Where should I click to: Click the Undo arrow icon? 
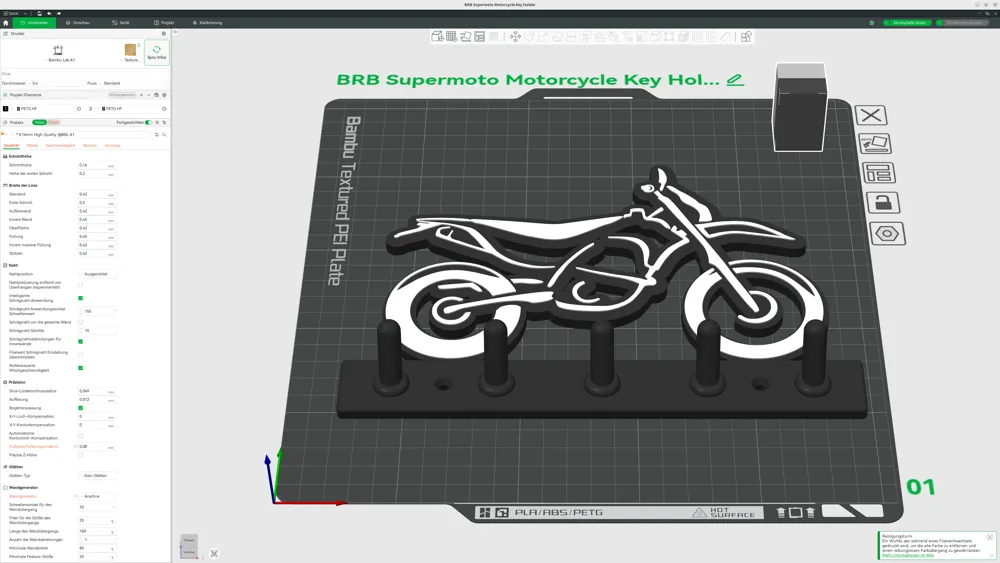tap(49, 13)
